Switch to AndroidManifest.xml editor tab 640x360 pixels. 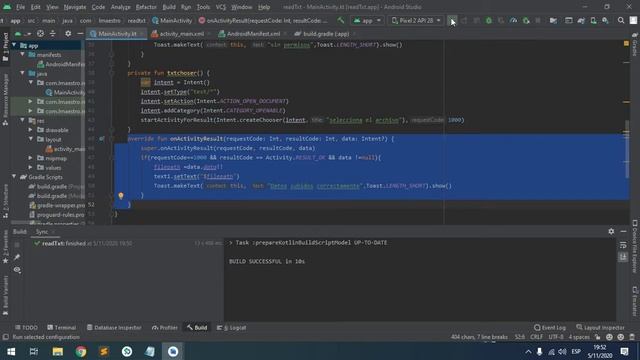[x=253, y=34]
